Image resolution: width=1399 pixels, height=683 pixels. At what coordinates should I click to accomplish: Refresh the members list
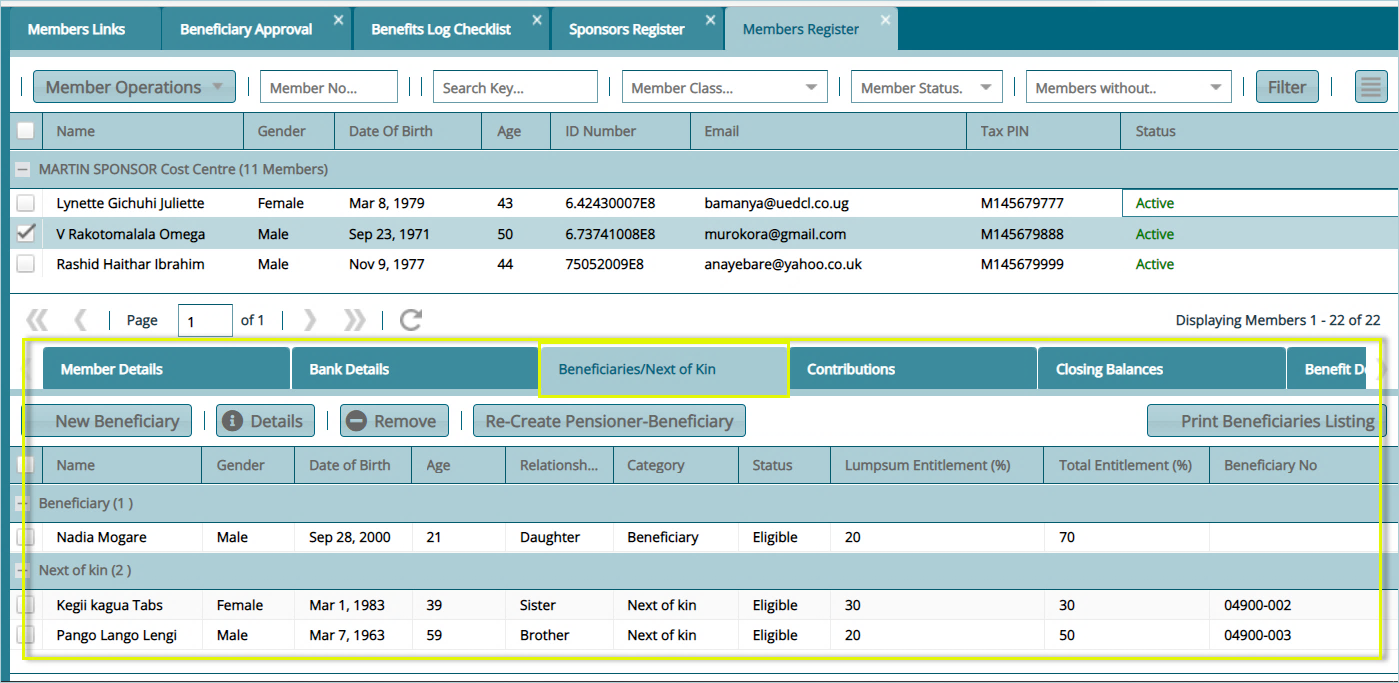click(411, 320)
